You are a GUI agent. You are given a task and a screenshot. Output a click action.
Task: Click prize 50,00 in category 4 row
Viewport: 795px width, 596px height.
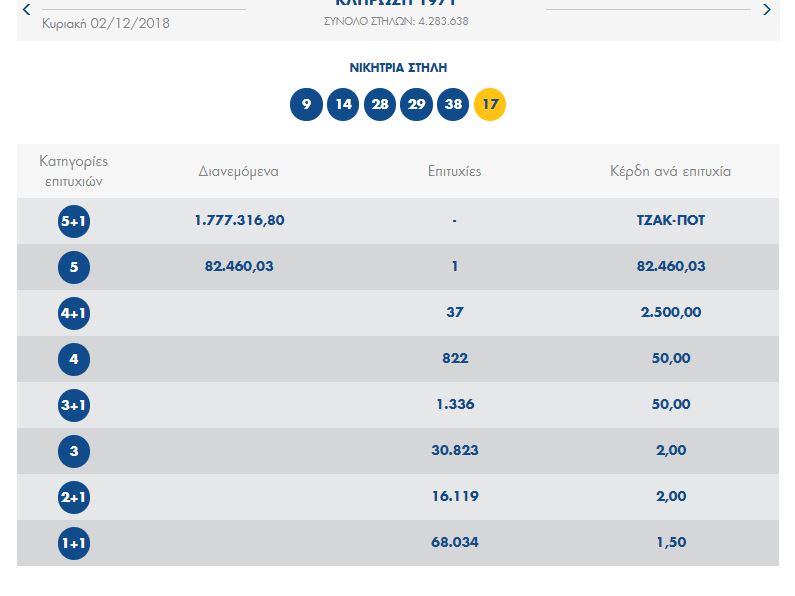pos(671,358)
